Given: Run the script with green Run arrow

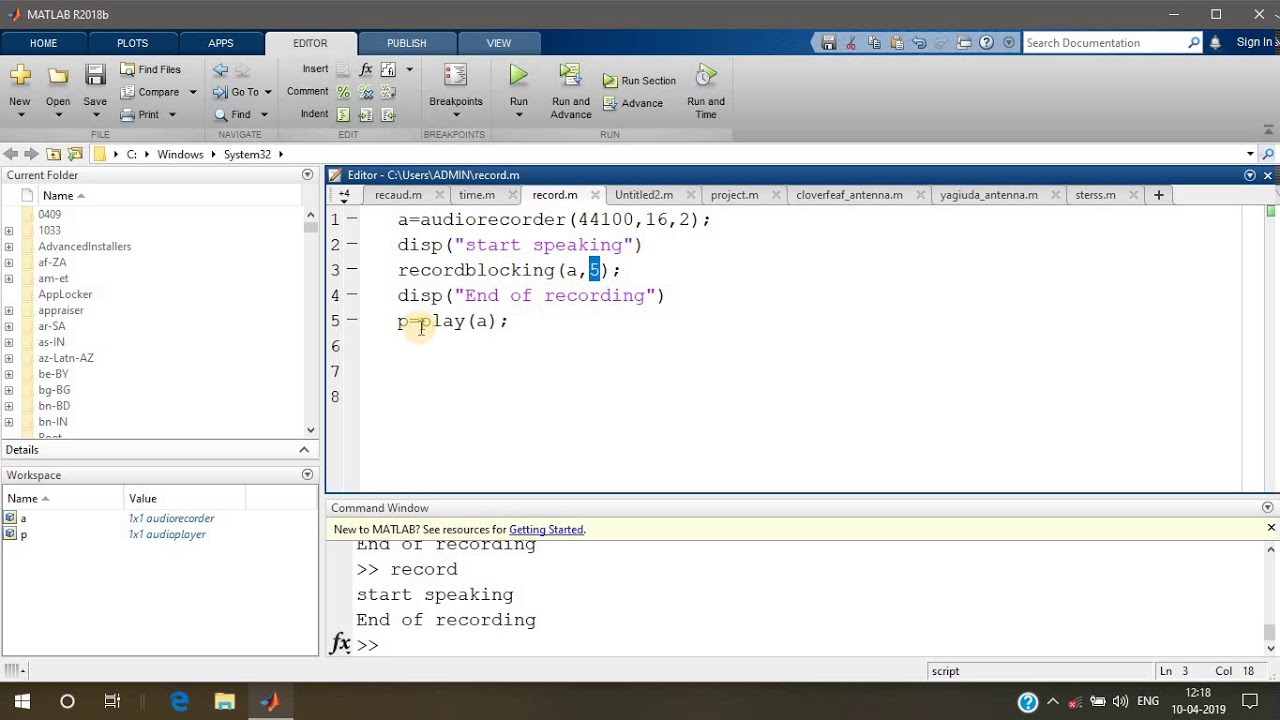Looking at the screenshot, I should pyautogui.click(x=518, y=75).
